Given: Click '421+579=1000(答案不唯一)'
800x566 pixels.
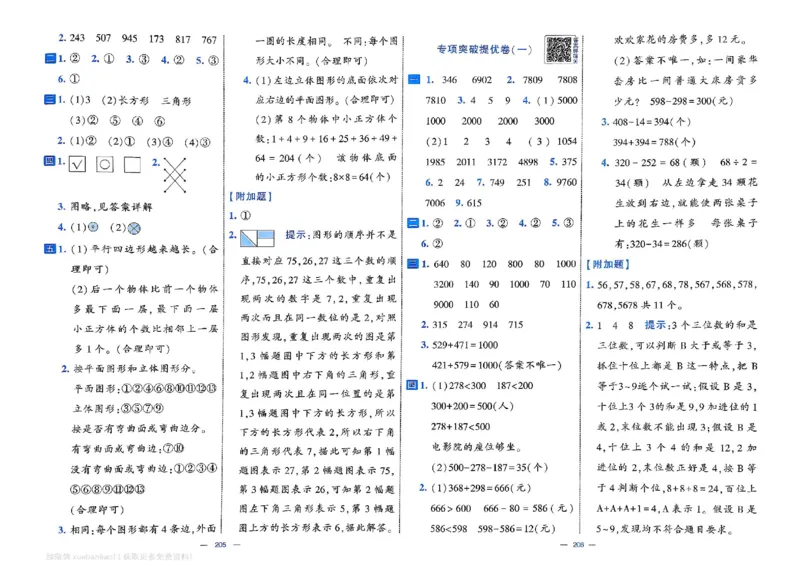Looking at the screenshot, I should coord(496,365).
